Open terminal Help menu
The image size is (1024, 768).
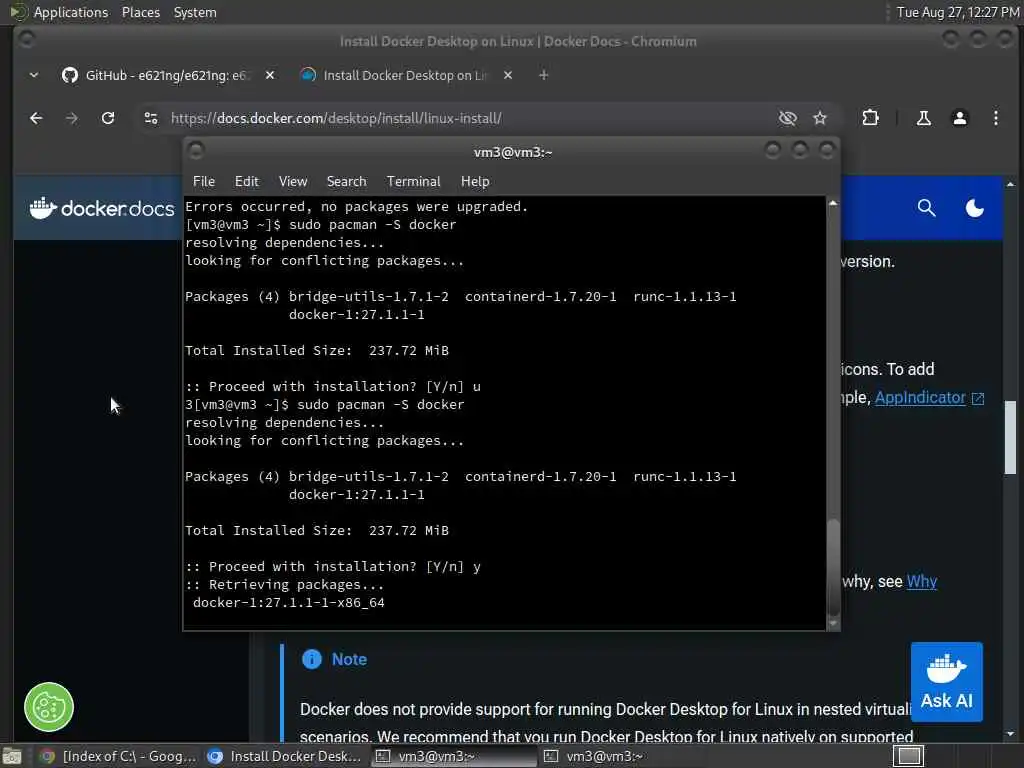(475, 182)
